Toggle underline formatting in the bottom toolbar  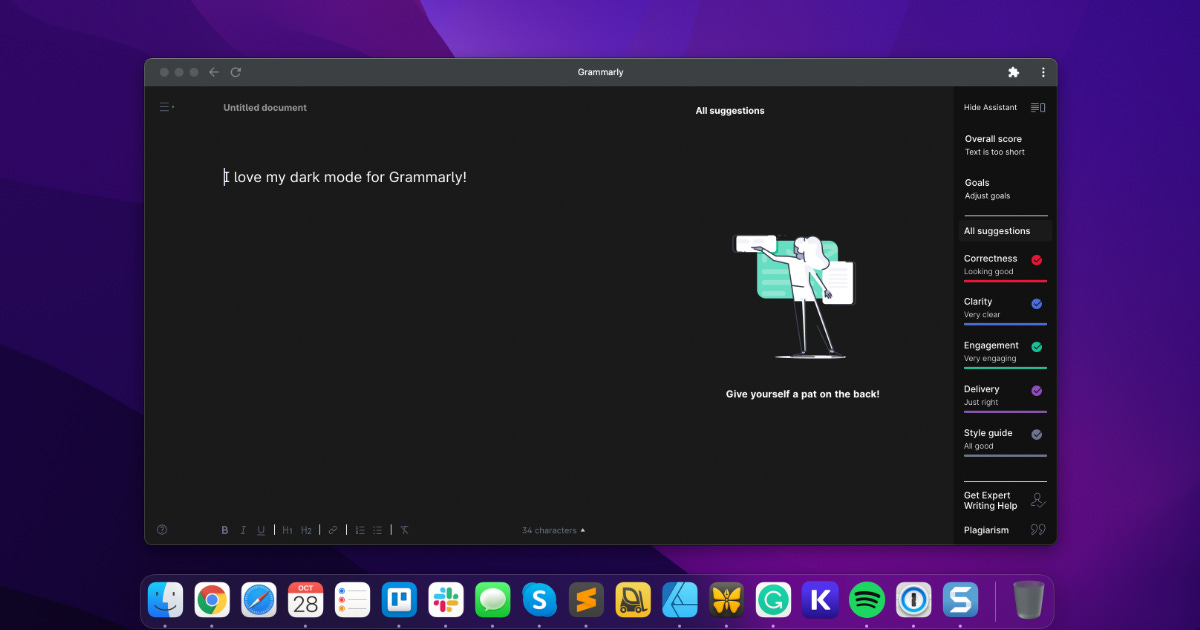point(261,530)
